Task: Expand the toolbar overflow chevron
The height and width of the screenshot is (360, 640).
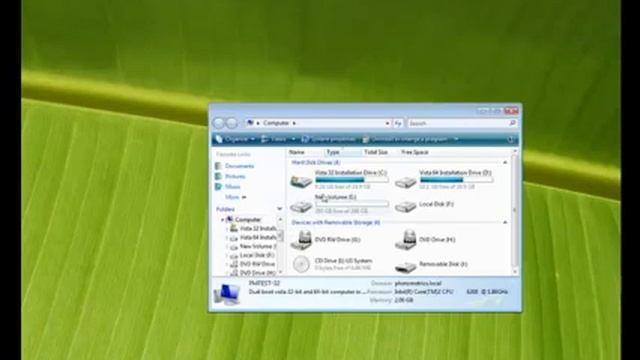Action: 456,140
